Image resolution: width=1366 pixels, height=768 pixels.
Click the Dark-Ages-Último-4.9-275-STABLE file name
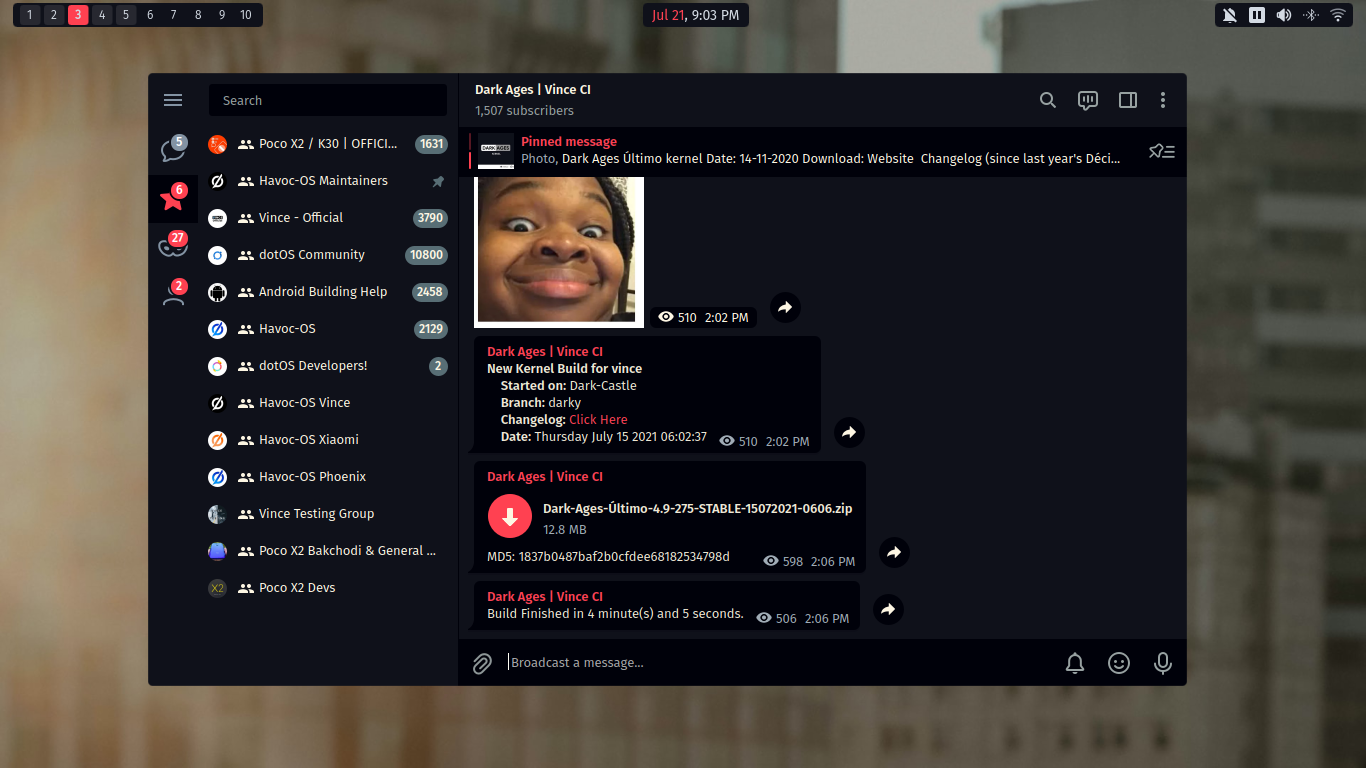click(x=698, y=509)
